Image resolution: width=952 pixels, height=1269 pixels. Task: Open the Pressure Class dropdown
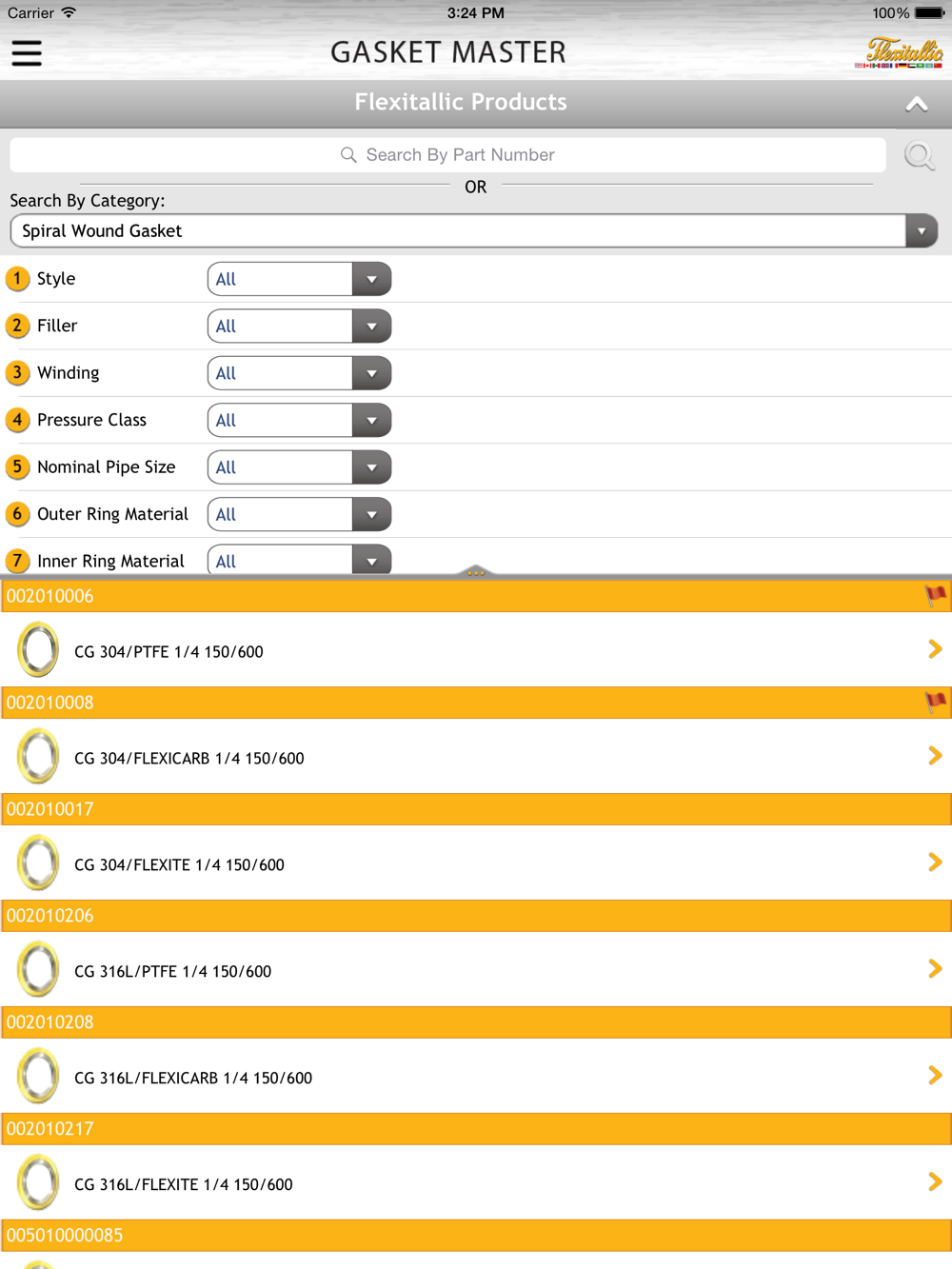point(299,421)
